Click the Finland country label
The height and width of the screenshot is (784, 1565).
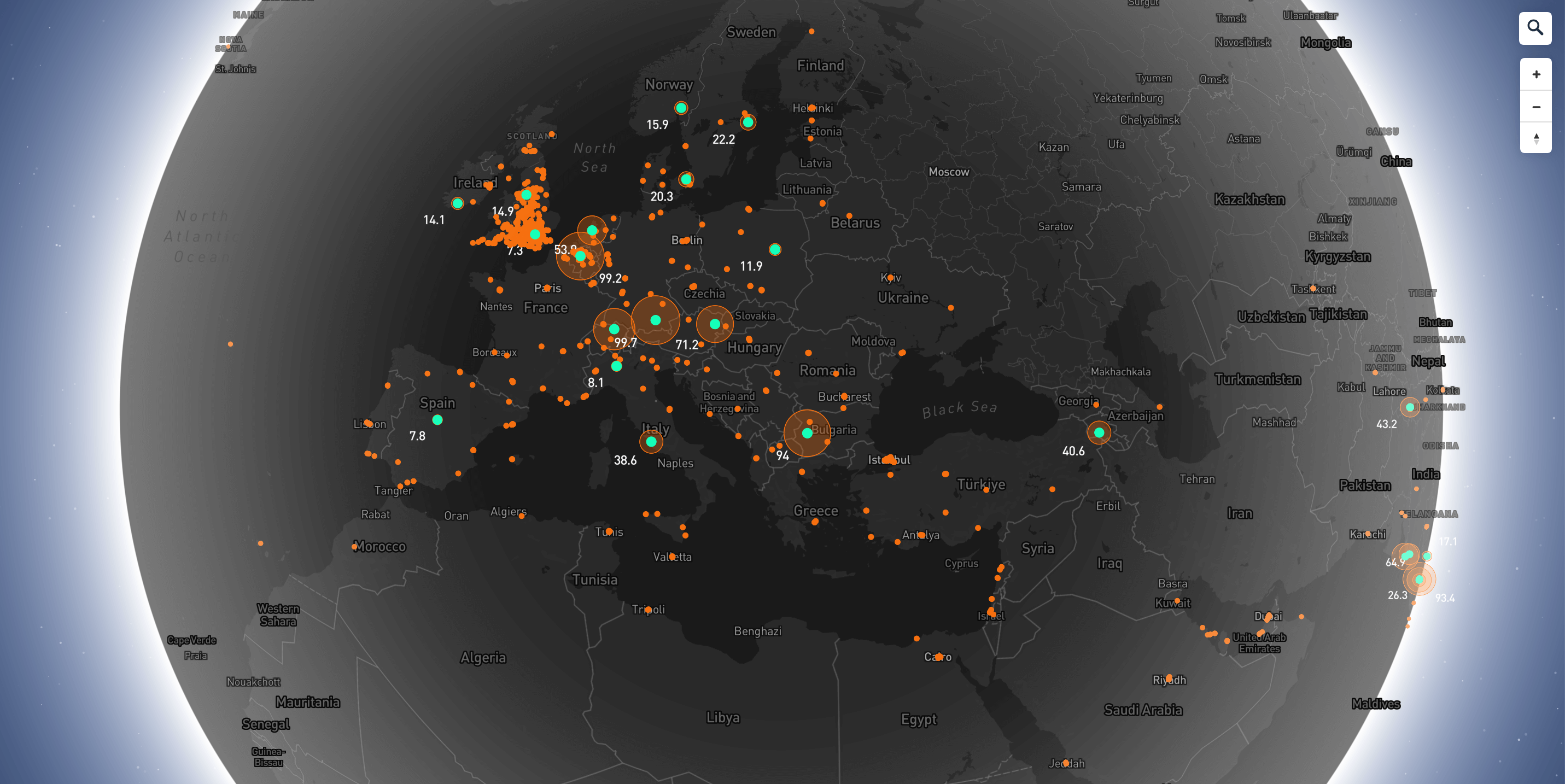click(x=820, y=65)
